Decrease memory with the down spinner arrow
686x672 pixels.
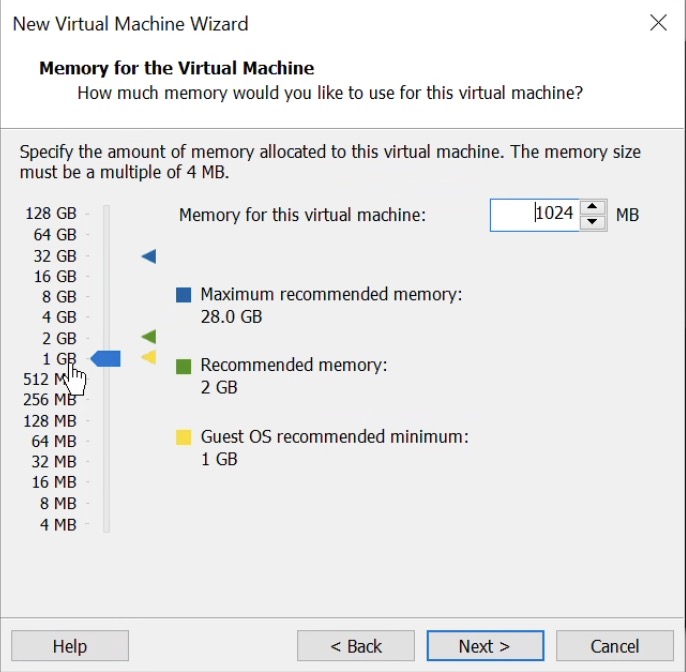pos(593,222)
